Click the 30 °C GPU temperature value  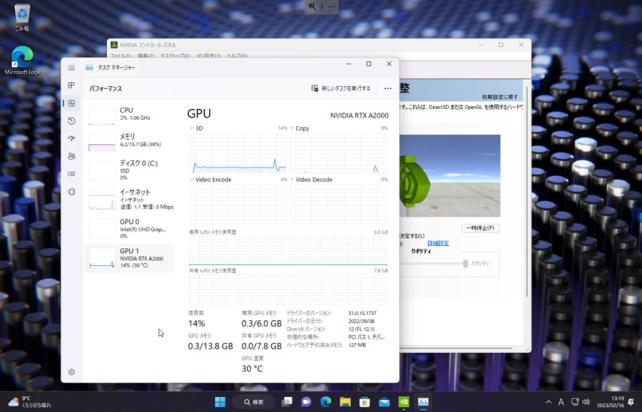pos(252,369)
